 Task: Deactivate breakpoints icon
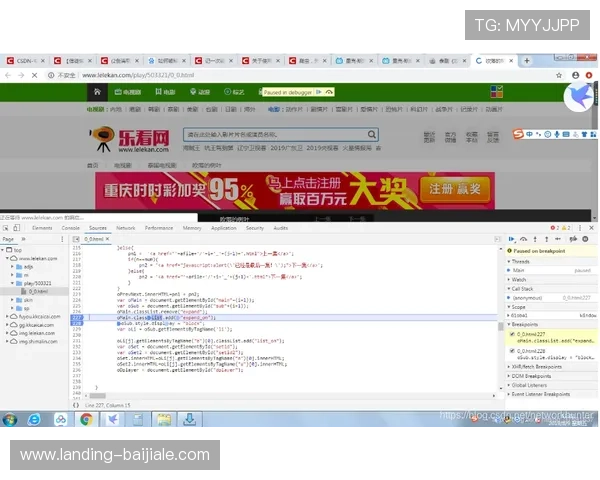point(573,239)
